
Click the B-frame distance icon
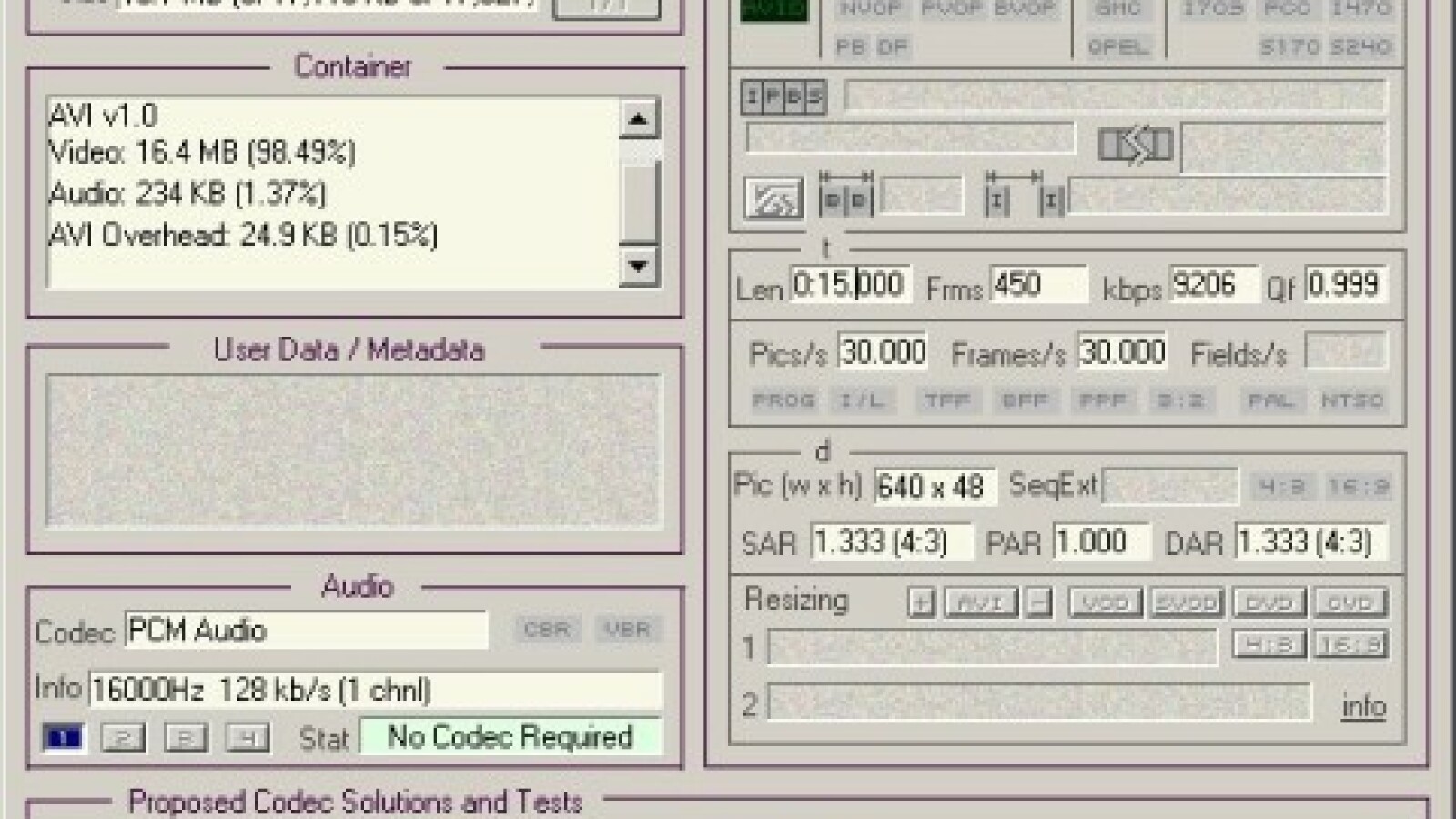(x=846, y=197)
